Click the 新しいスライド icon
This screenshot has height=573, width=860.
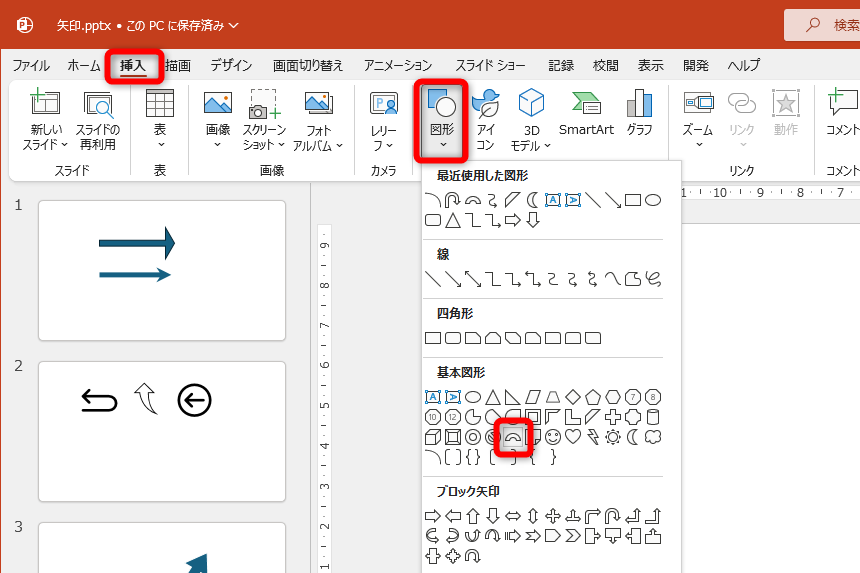(45, 104)
